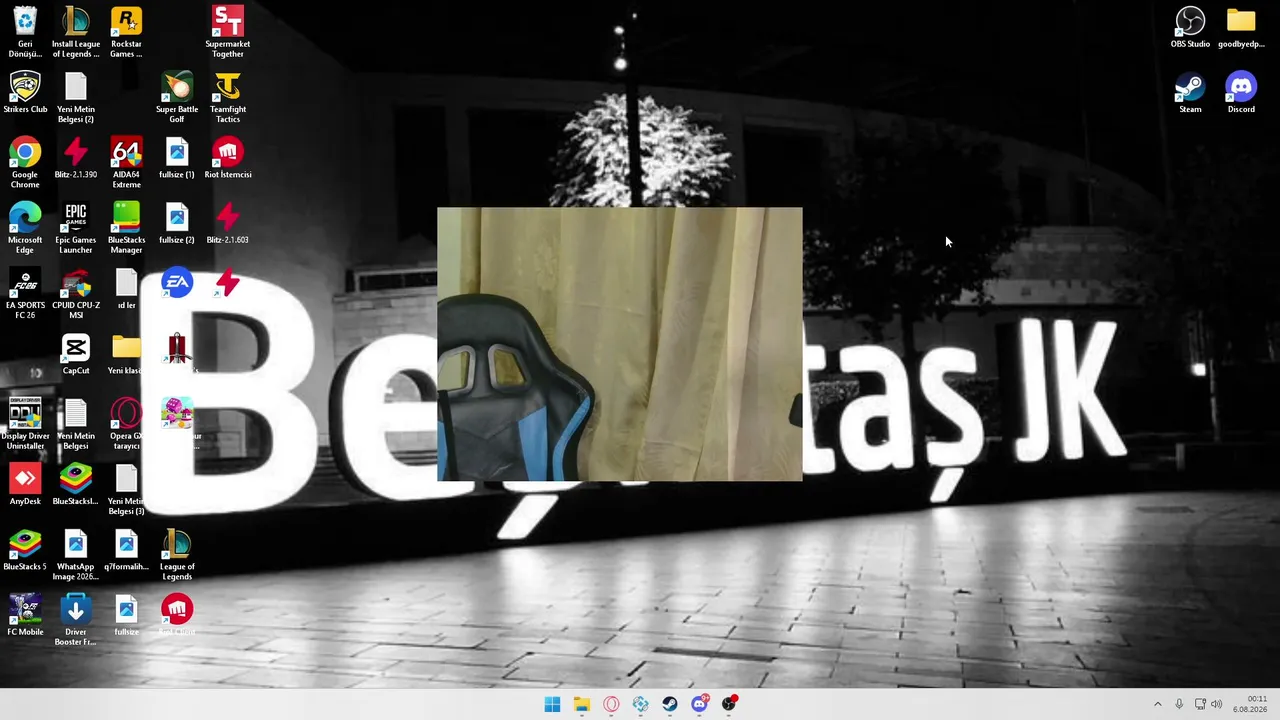Select the fullsize (2) image file

pos(177,223)
